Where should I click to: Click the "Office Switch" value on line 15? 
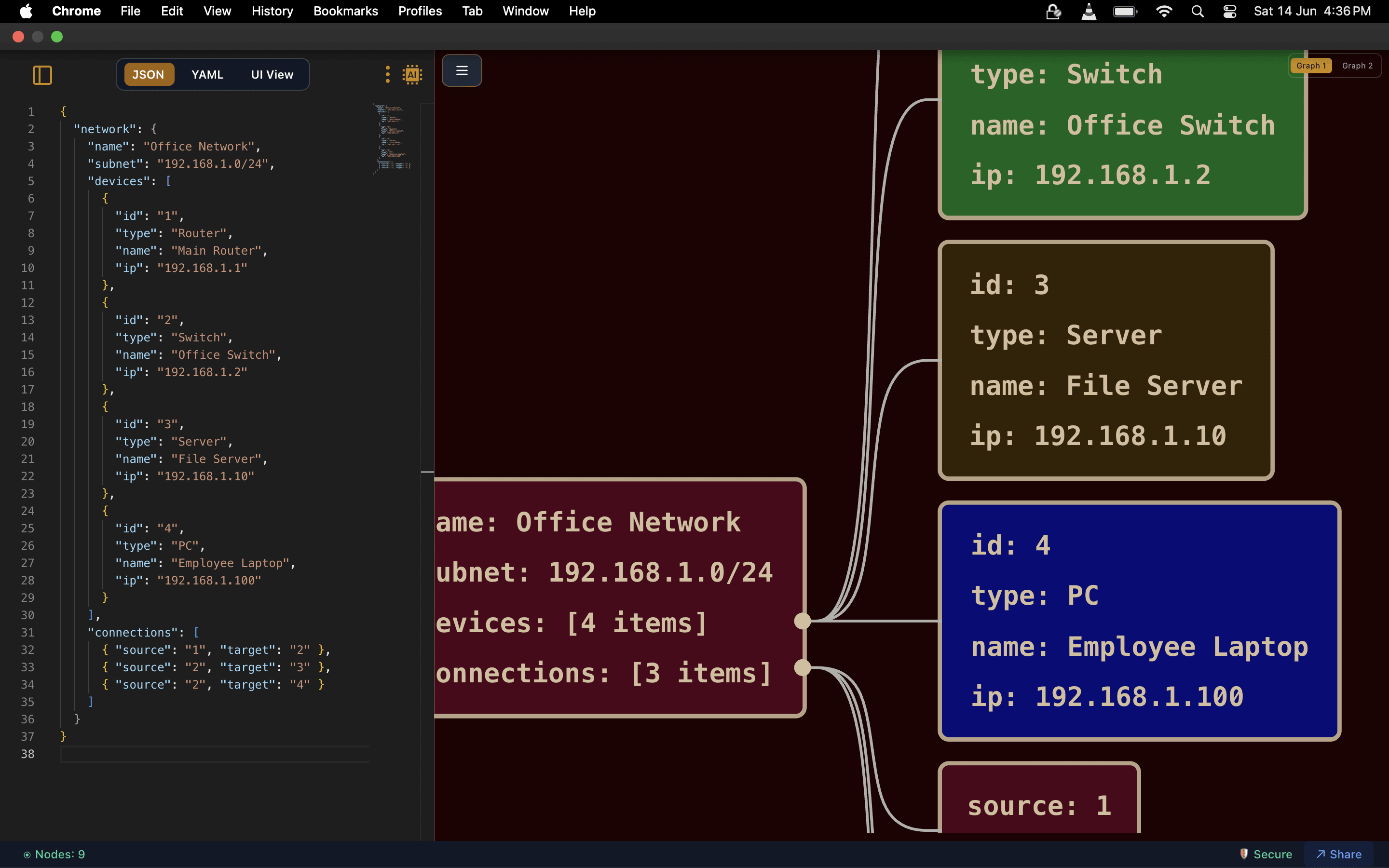pyautogui.click(x=223, y=355)
